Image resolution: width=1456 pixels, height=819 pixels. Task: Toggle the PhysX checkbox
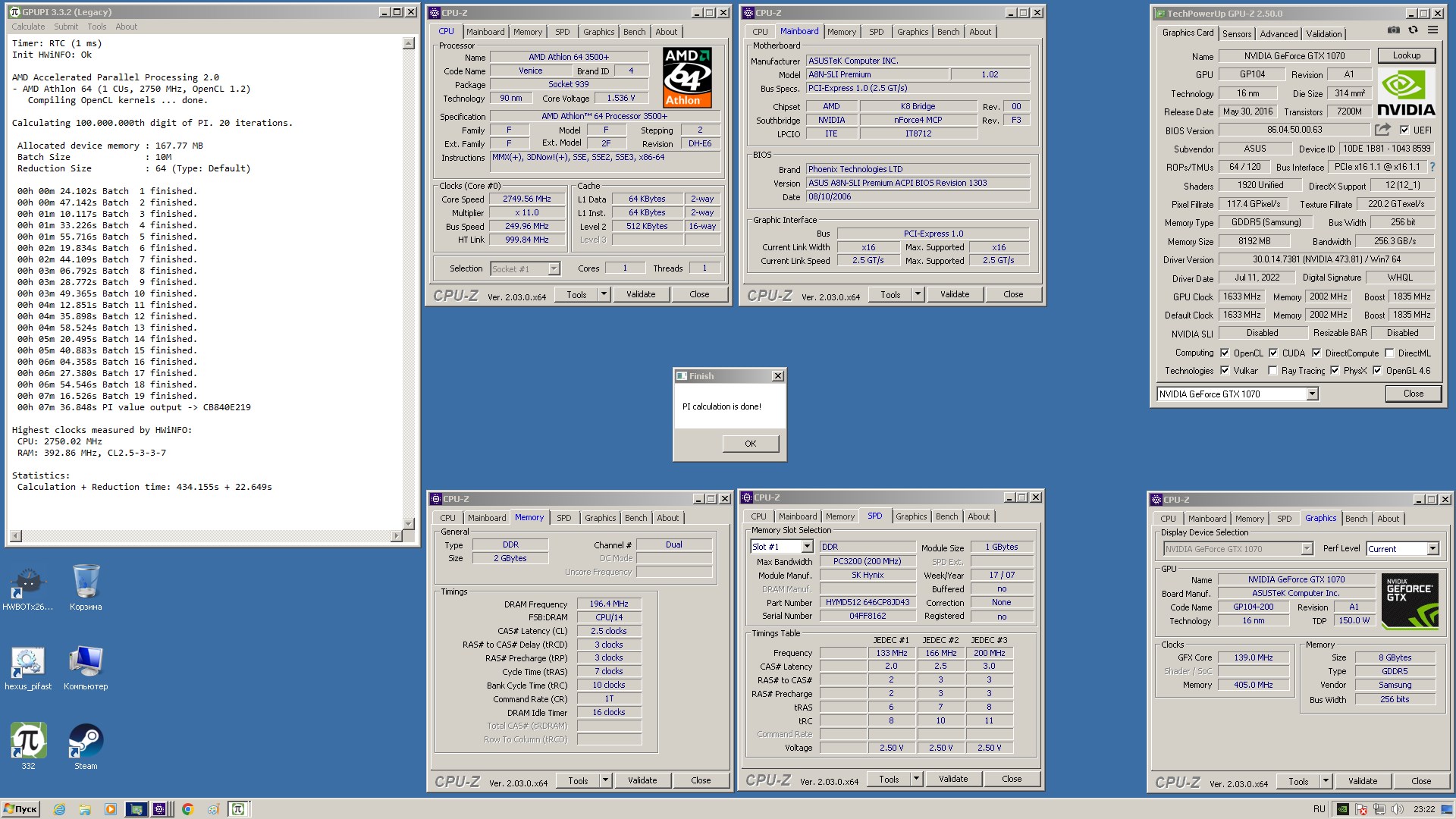(x=1335, y=370)
